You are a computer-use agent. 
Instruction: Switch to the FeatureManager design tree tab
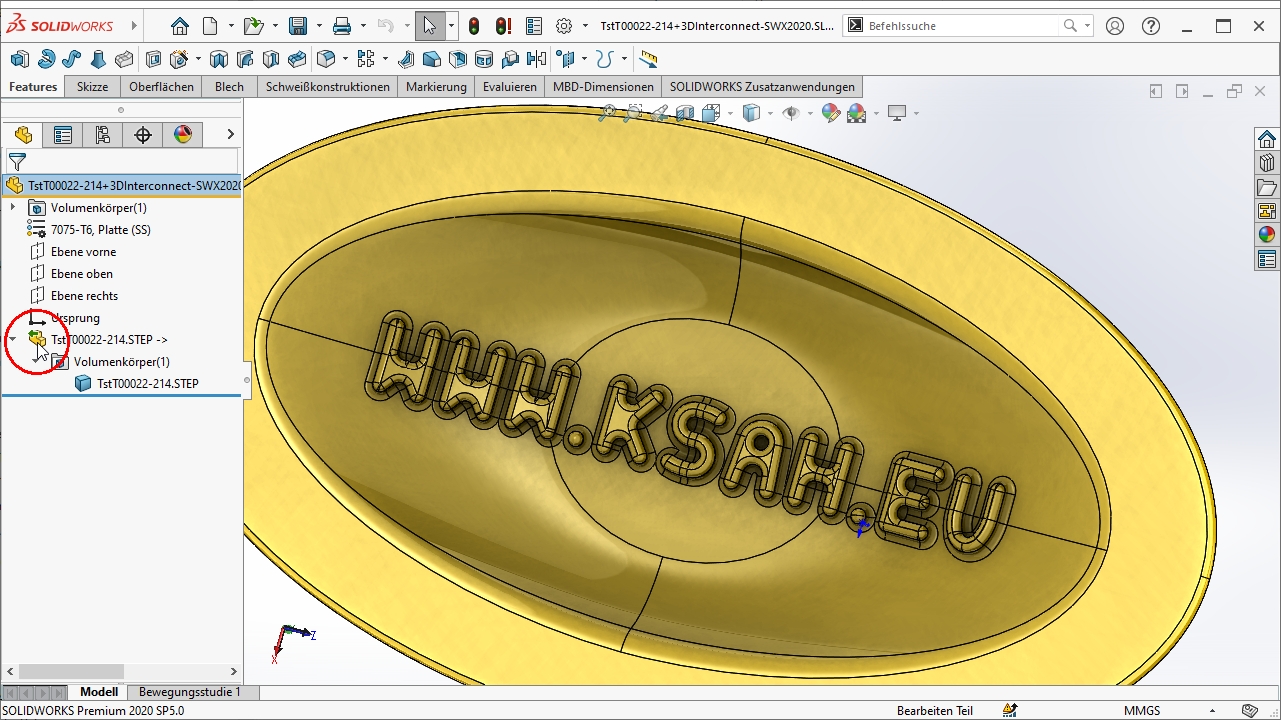23,134
